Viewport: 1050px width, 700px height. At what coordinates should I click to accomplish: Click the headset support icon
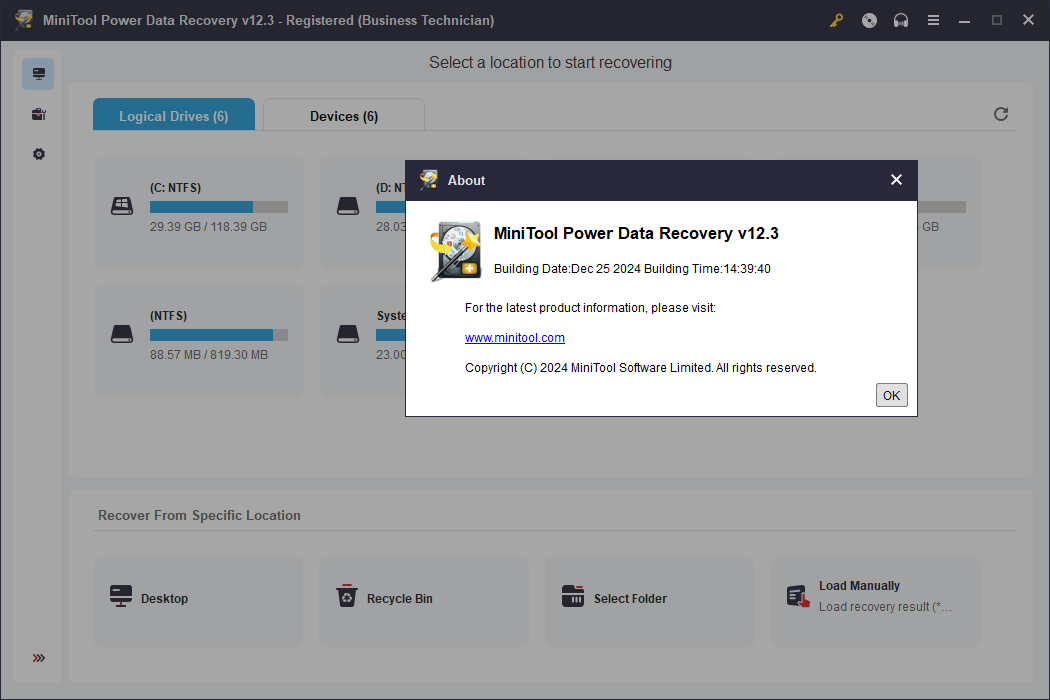coord(901,20)
